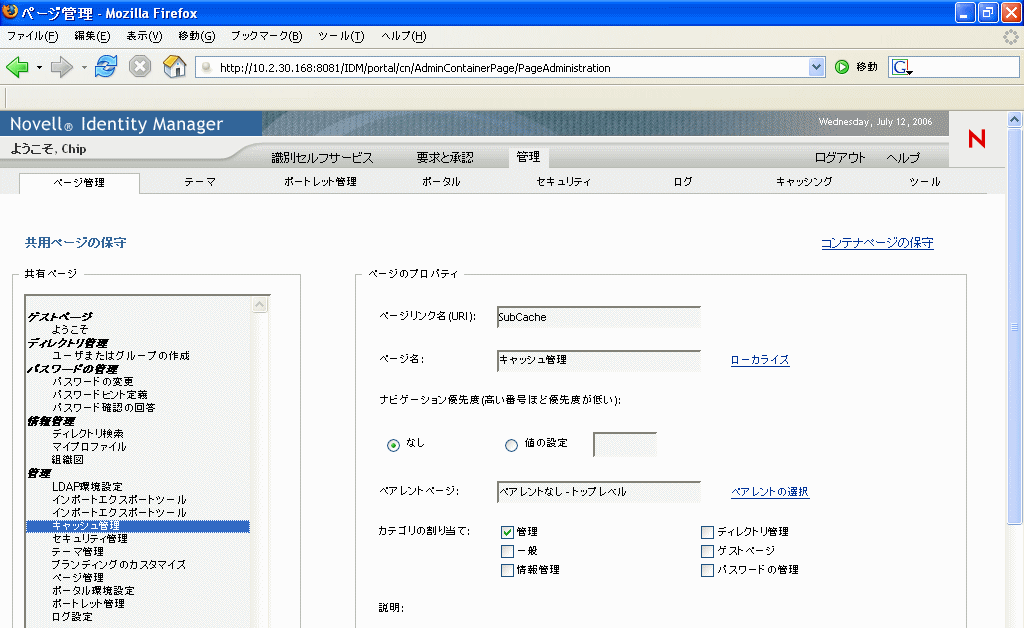Image resolution: width=1024 pixels, height=628 pixels.
Task: Click the ローカライズ link
Action: tap(760, 358)
